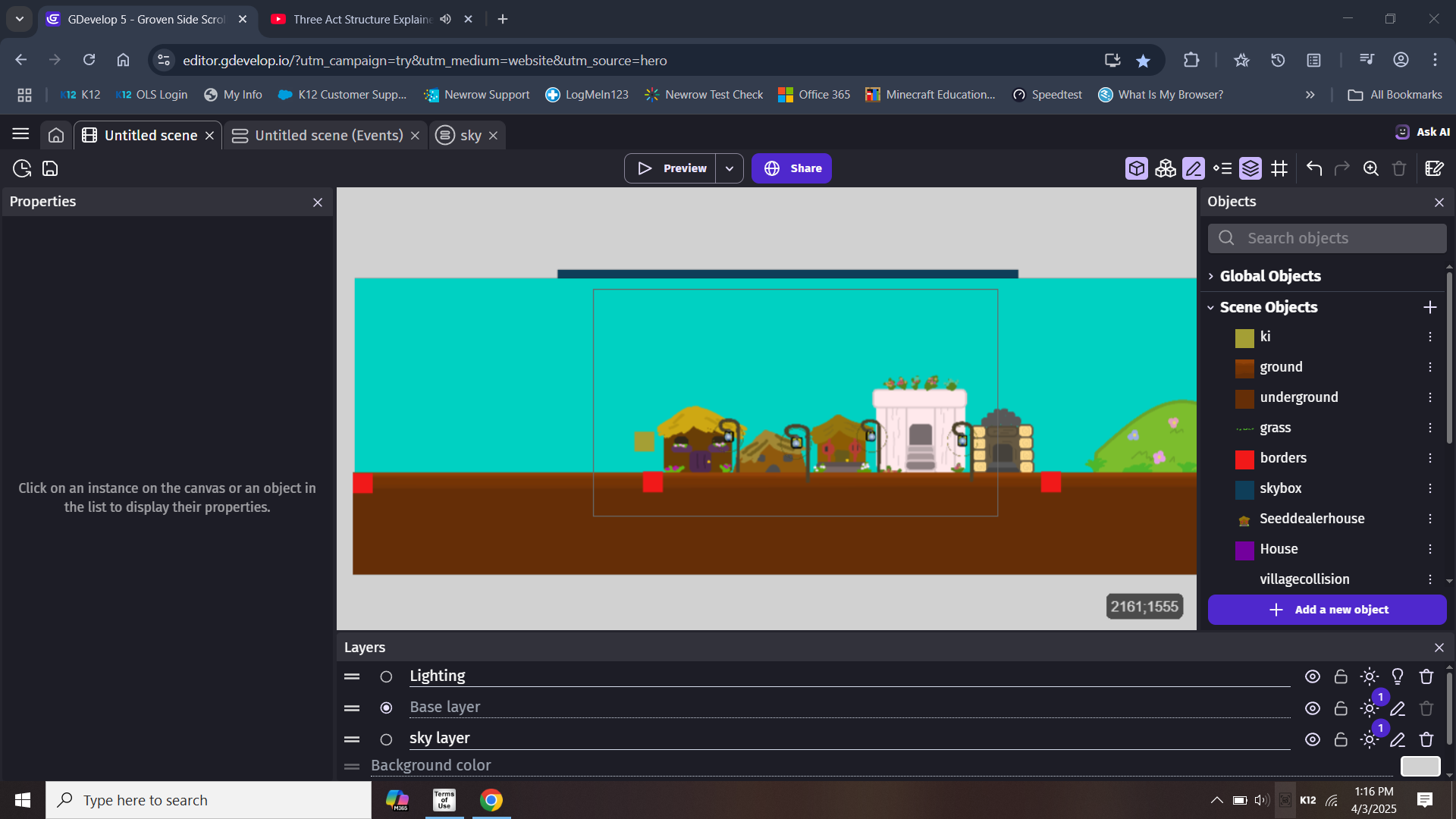Open the Background color swatch
The height and width of the screenshot is (819, 1456).
[1420, 767]
